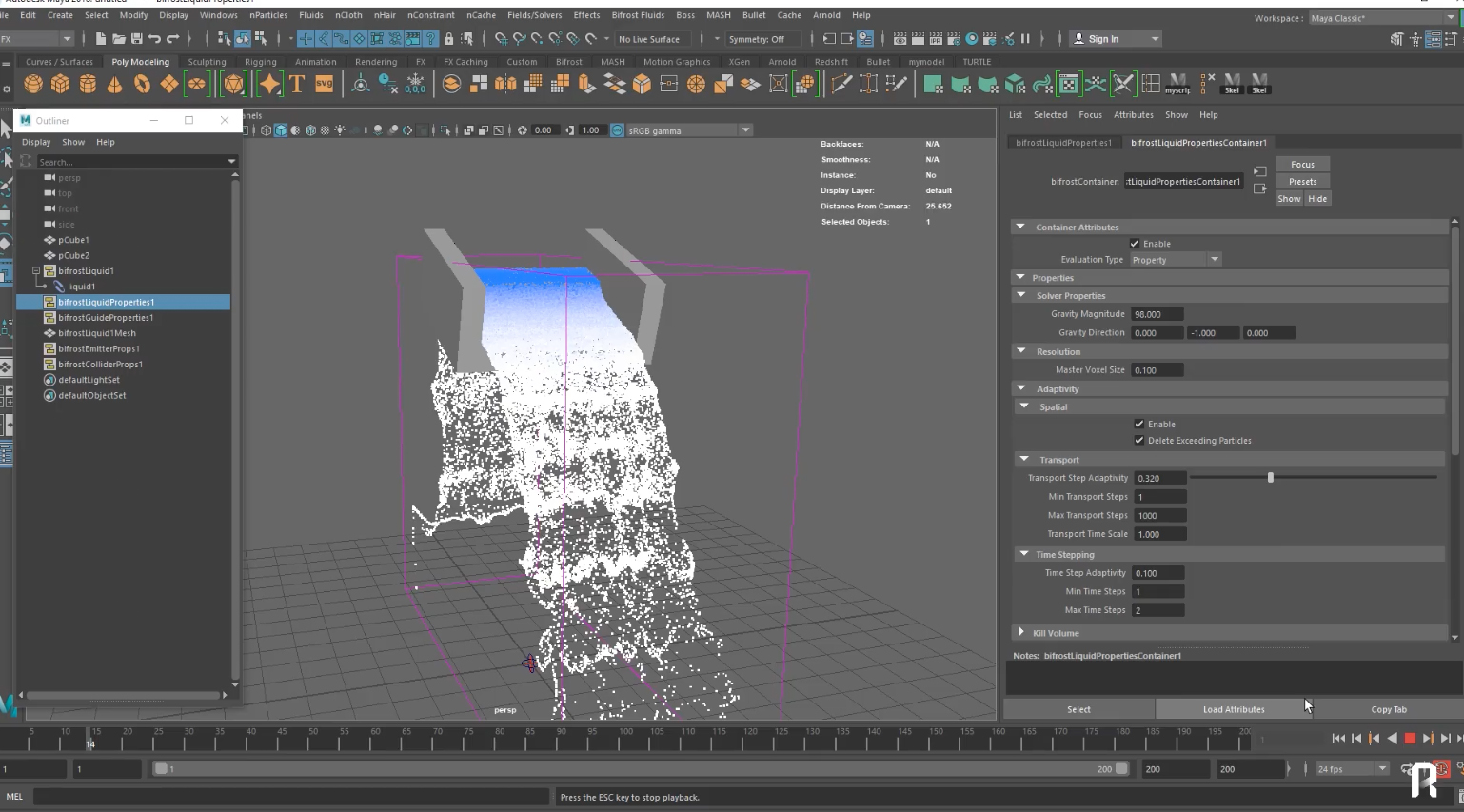The height and width of the screenshot is (812, 1464).
Task: Click the undo arrow icon
Action: click(154, 39)
